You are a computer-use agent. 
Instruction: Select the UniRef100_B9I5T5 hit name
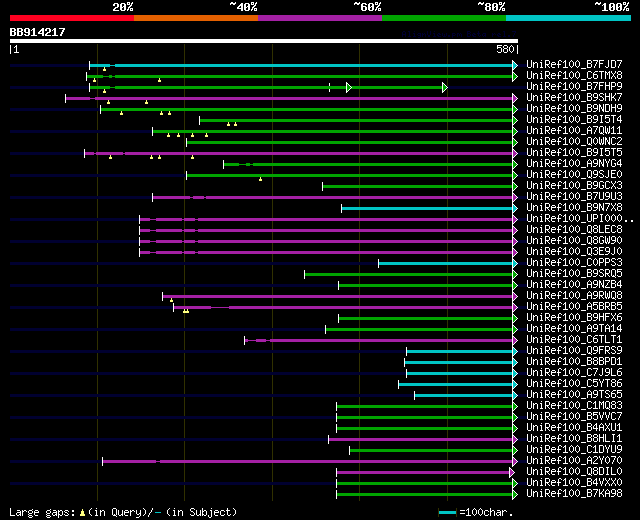point(574,152)
